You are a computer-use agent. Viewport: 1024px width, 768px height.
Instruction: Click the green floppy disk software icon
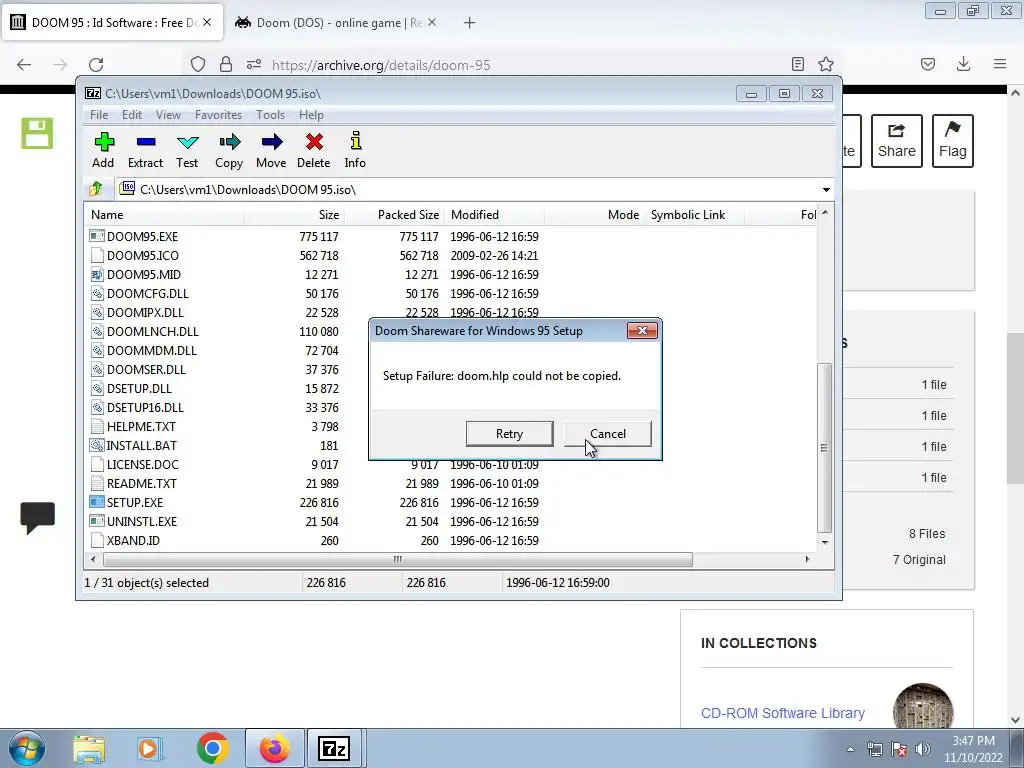[x=37, y=133]
